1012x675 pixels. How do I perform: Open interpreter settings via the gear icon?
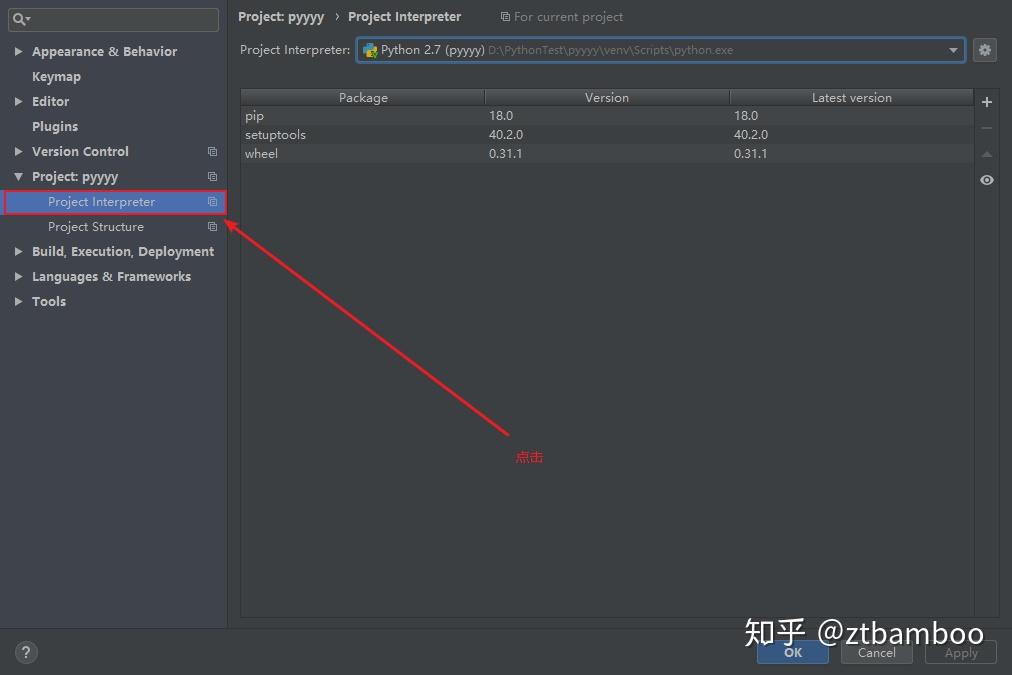pos(985,49)
